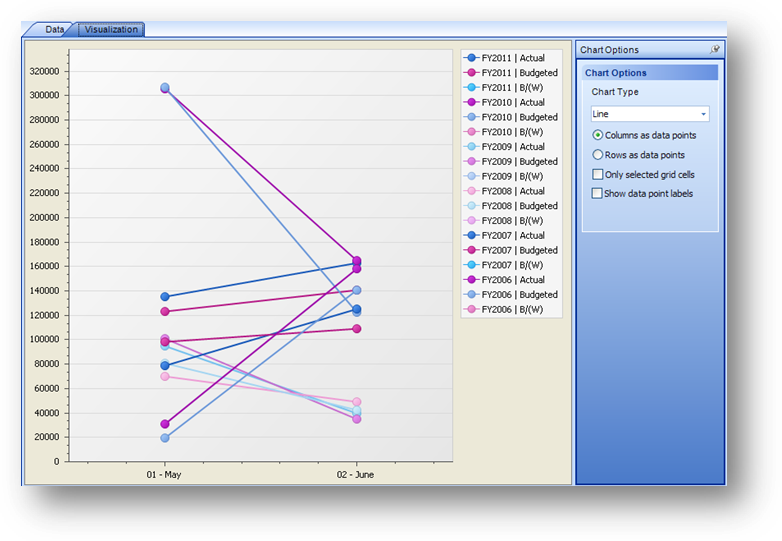Click the 01 - May axis label
The height and width of the screenshot is (541, 782).
click(x=164, y=475)
